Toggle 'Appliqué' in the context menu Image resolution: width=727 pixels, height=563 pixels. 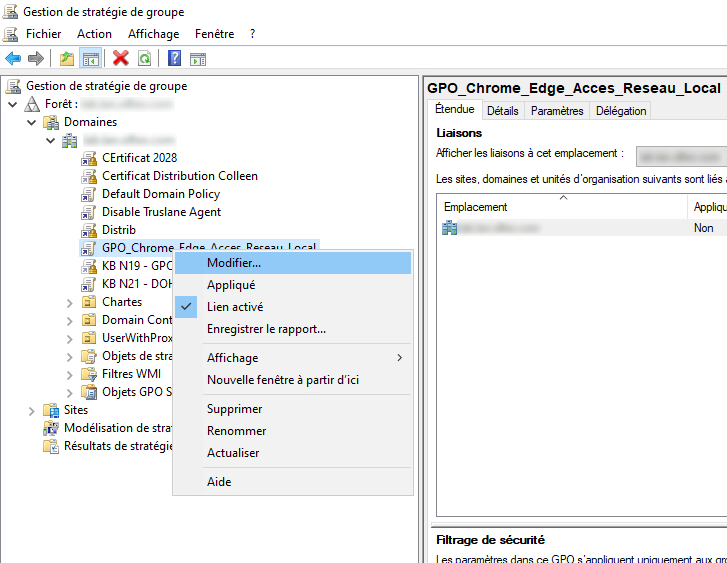tap(231, 285)
